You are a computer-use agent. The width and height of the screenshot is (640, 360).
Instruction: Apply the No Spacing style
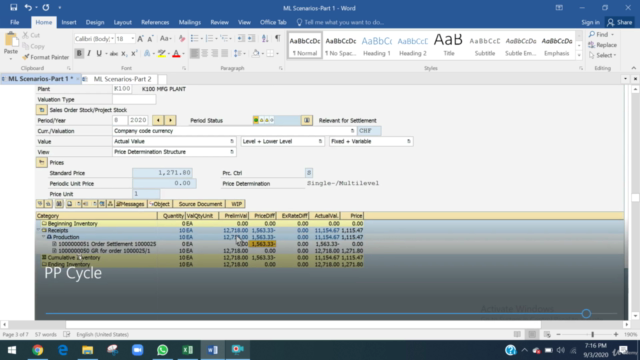pos(340,45)
